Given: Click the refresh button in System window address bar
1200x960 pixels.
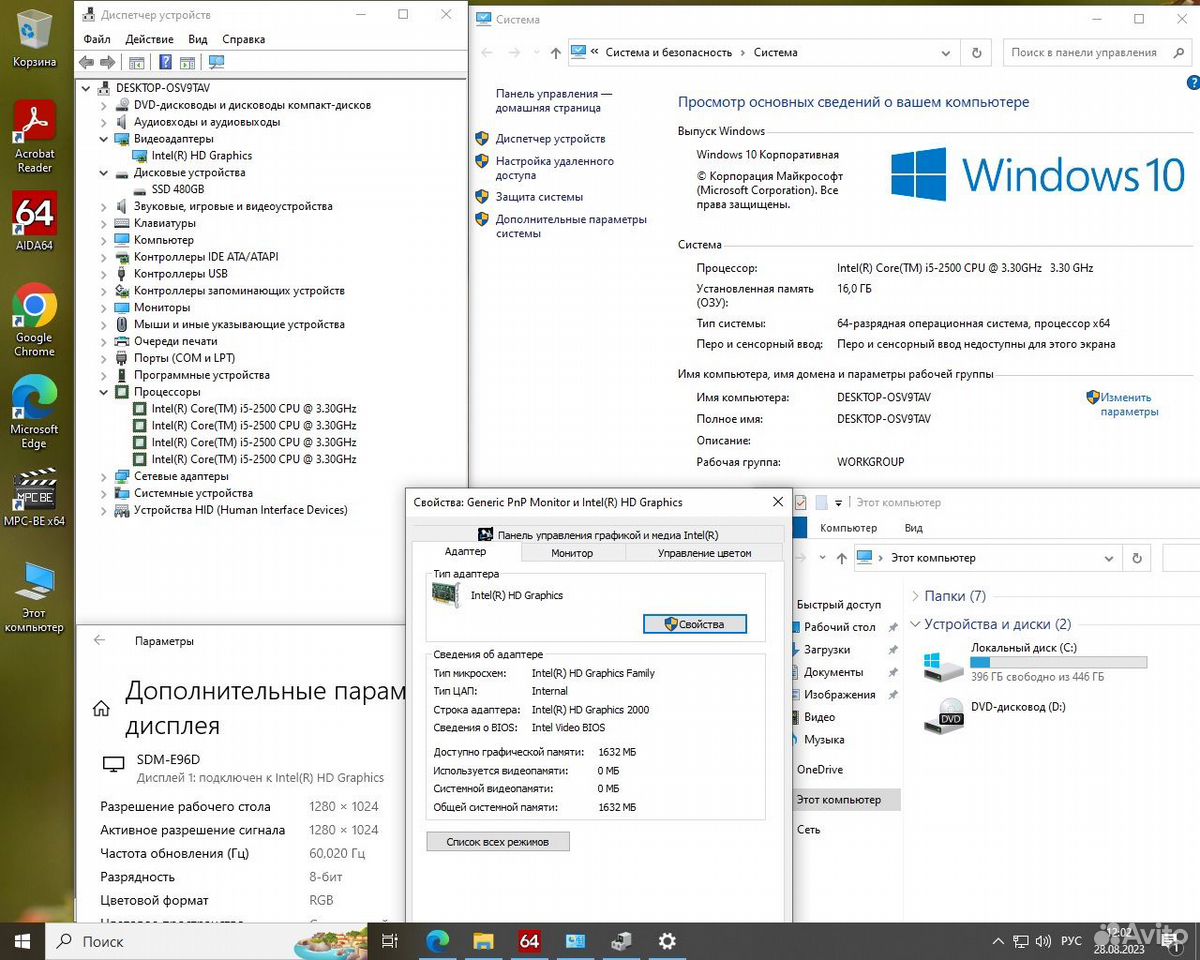Looking at the screenshot, I should pyautogui.click(x=976, y=53).
